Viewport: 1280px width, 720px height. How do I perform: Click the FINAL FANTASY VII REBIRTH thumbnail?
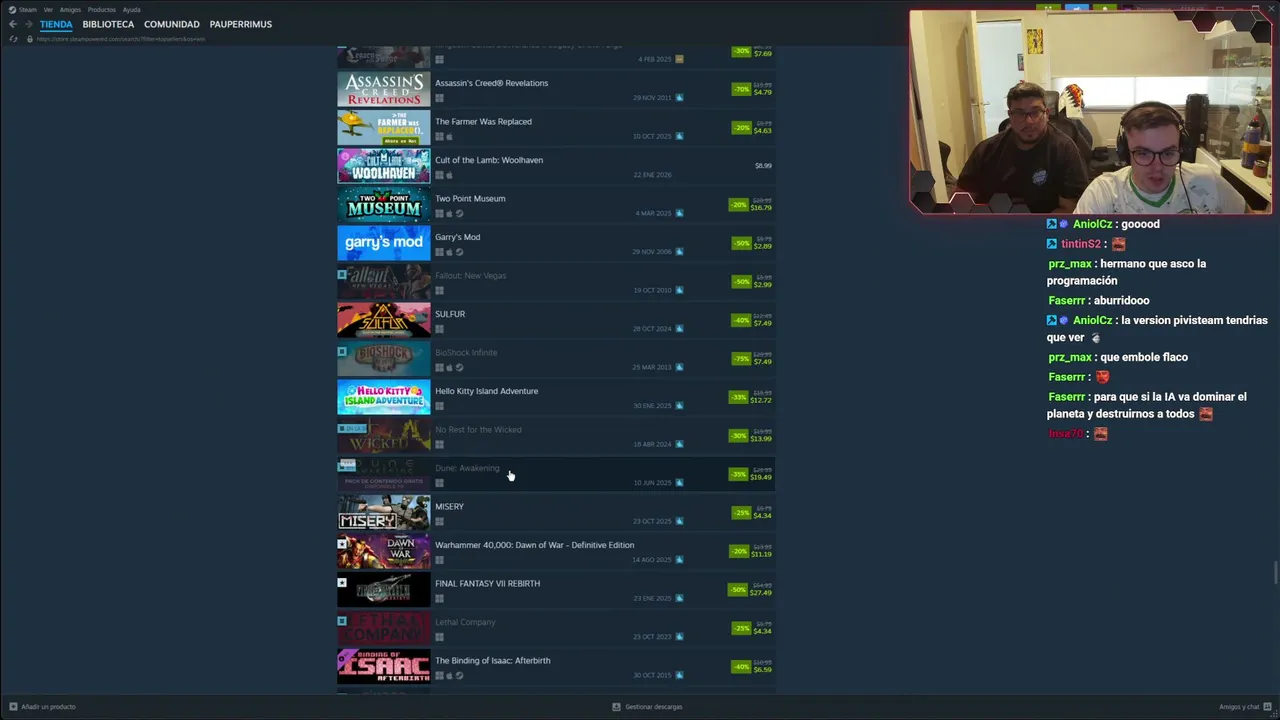tap(384, 590)
